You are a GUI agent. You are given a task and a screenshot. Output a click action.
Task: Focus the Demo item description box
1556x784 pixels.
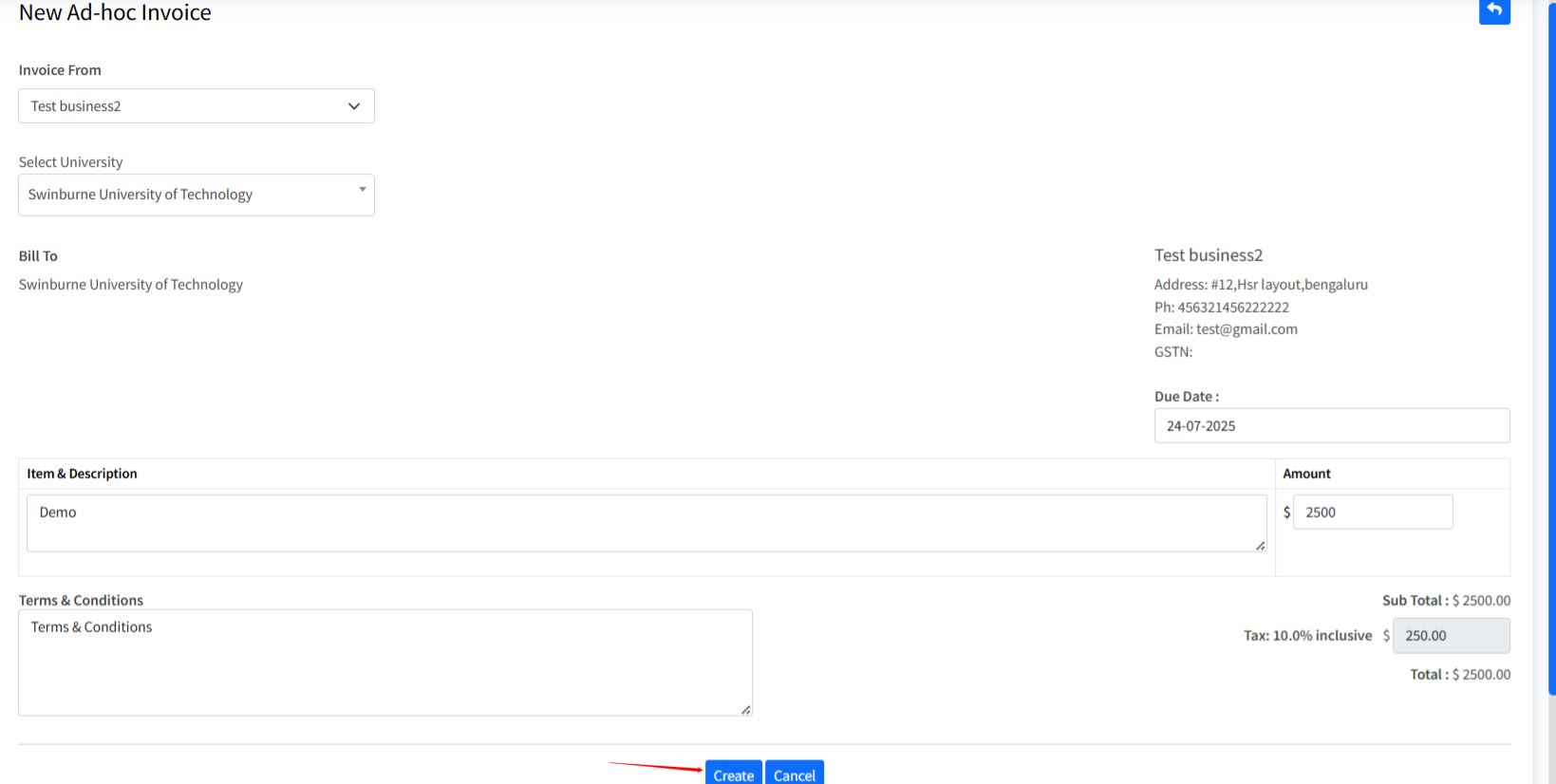coord(646,522)
